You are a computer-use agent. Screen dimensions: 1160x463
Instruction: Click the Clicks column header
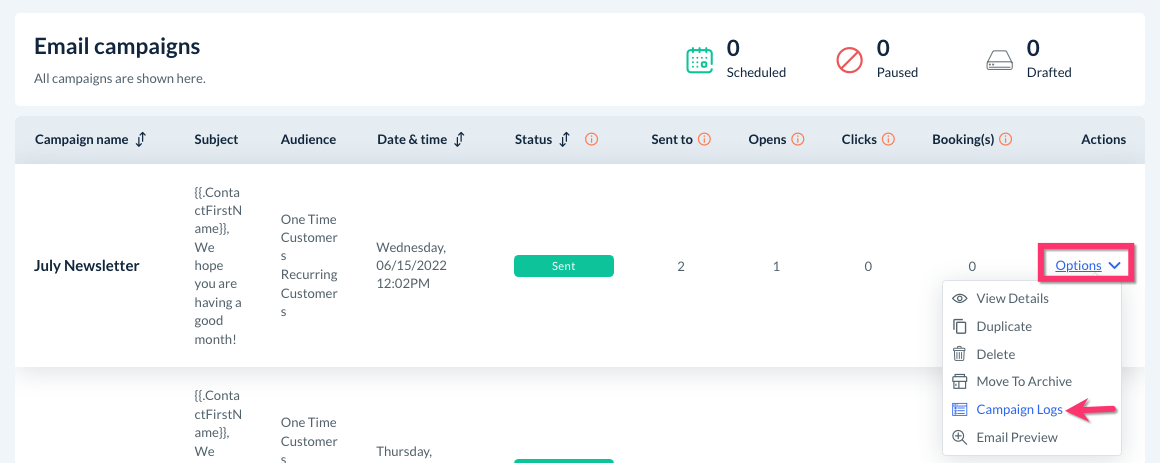(859, 139)
